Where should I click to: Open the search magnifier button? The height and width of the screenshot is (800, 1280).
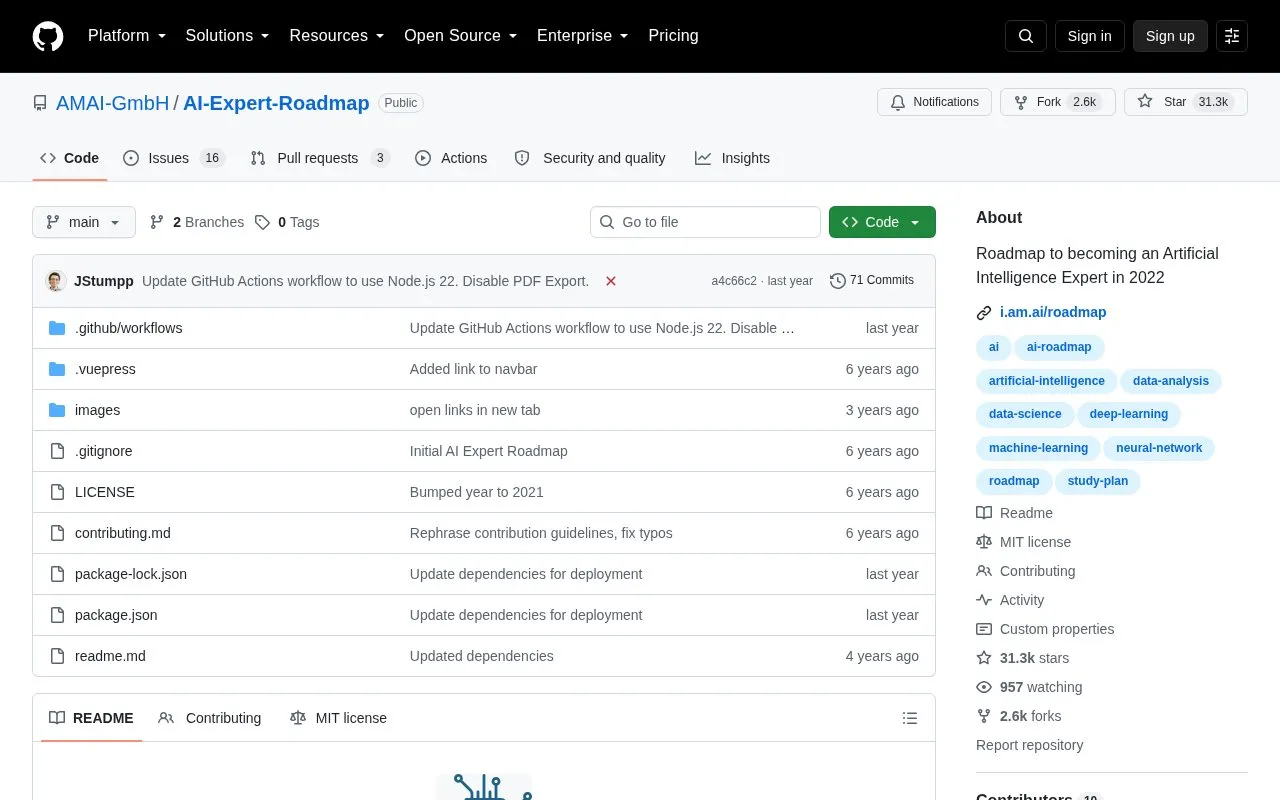click(x=1026, y=36)
